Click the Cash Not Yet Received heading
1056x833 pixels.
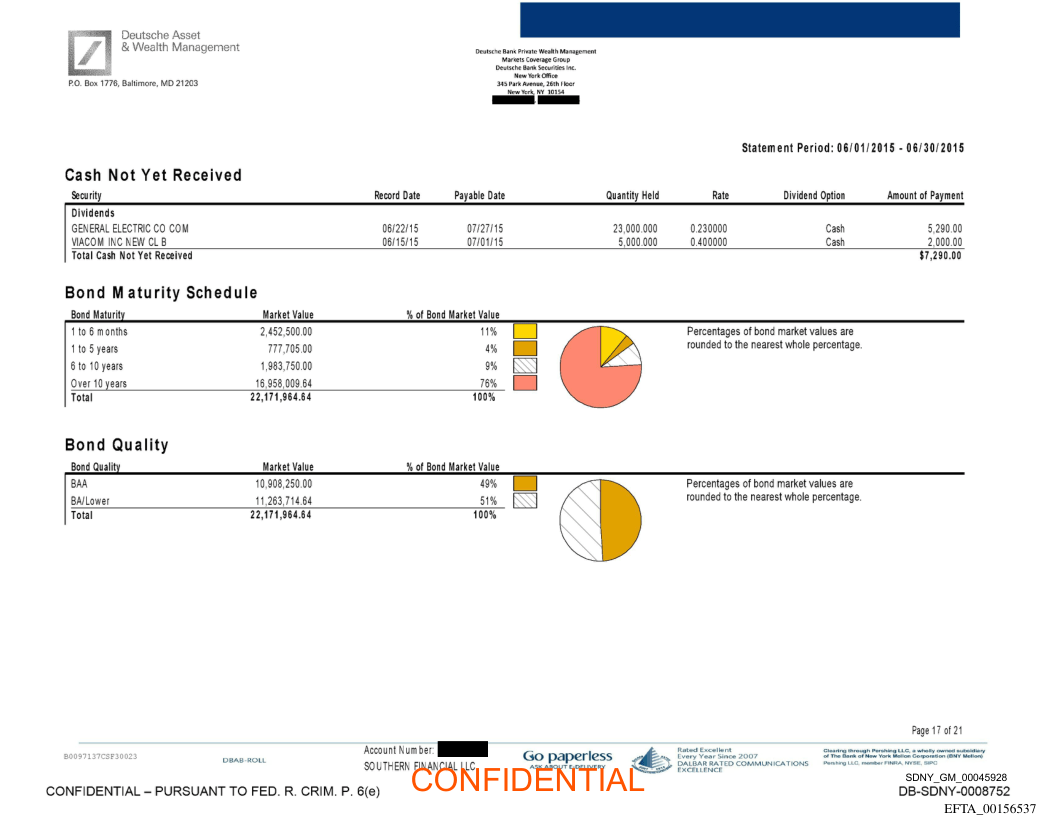coord(153,175)
